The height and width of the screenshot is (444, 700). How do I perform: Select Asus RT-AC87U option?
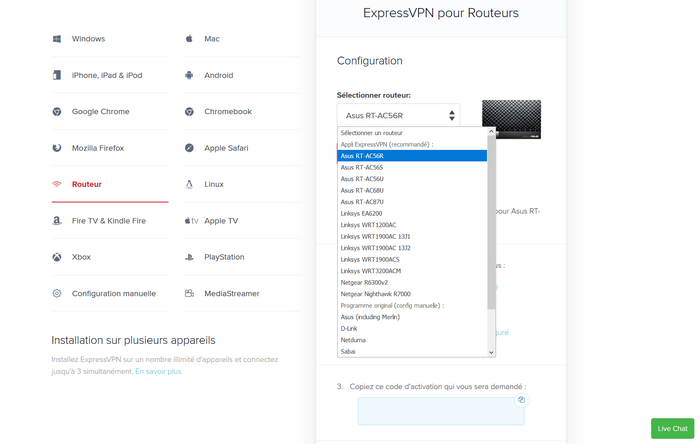[412, 202]
